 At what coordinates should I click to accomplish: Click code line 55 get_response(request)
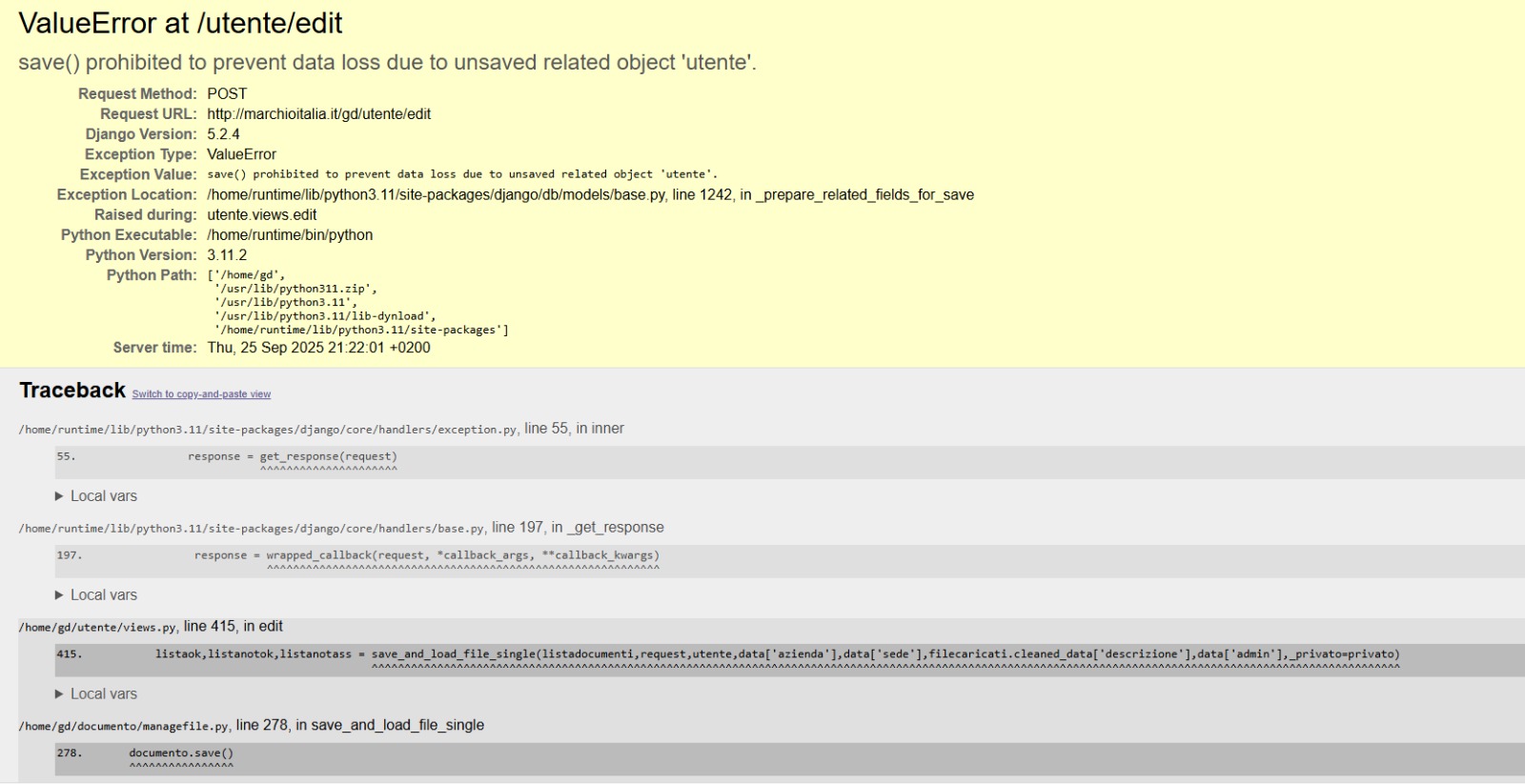(328, 457)
